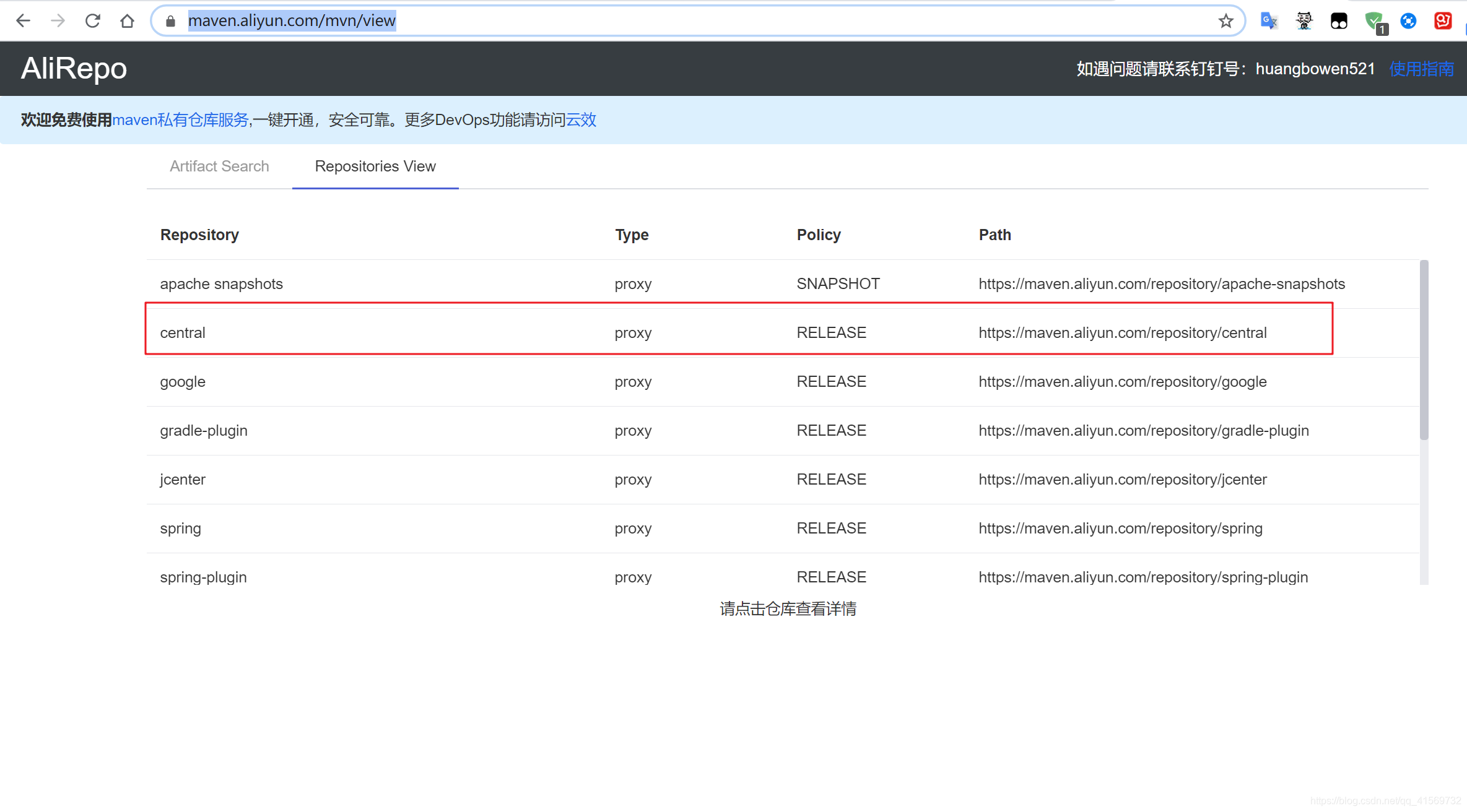The image size is (1467, 812).
Task: Click the Path column header
Action: coord(995,235)
